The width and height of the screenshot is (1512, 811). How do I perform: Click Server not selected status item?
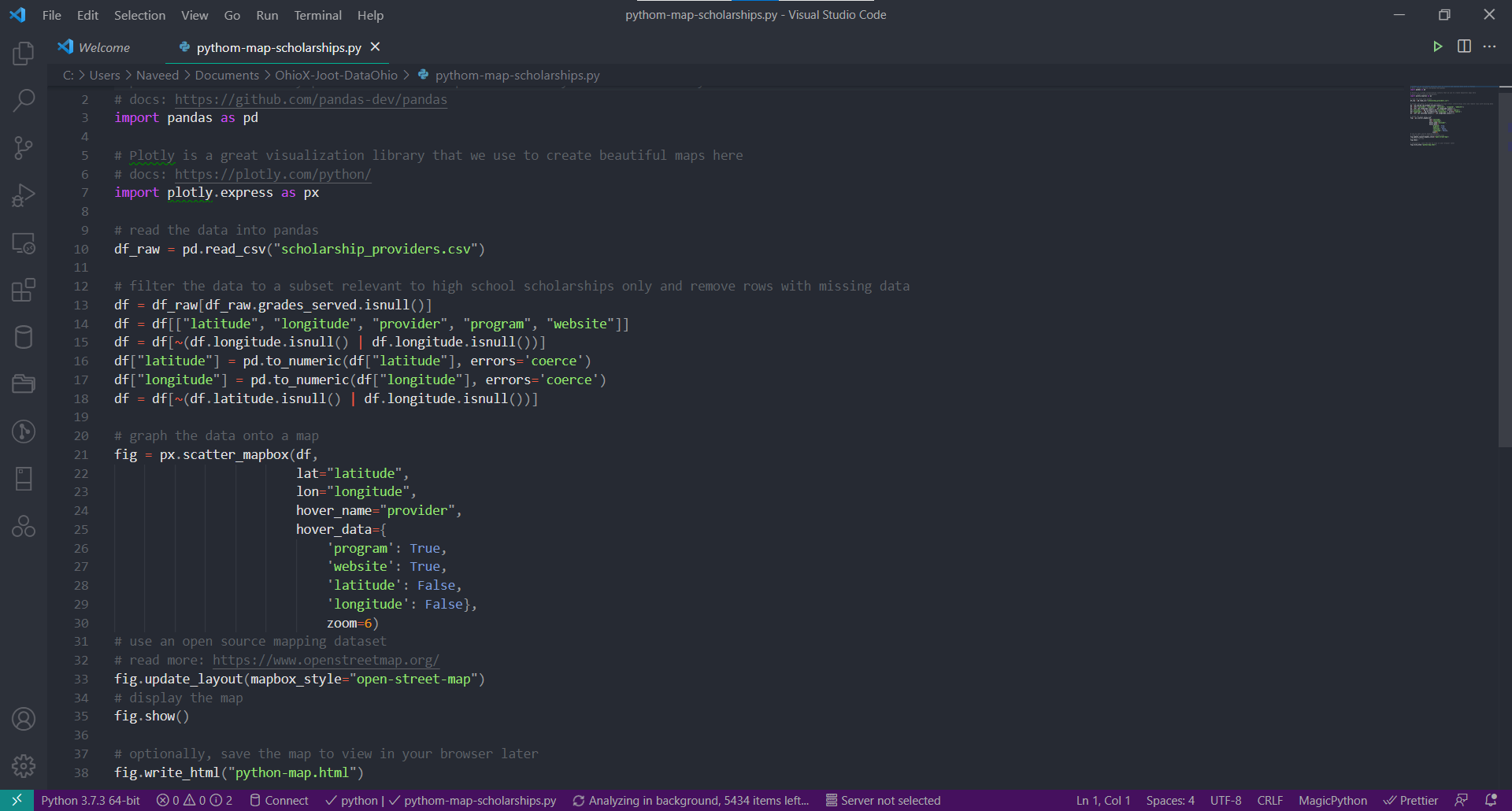click(883, 800)
